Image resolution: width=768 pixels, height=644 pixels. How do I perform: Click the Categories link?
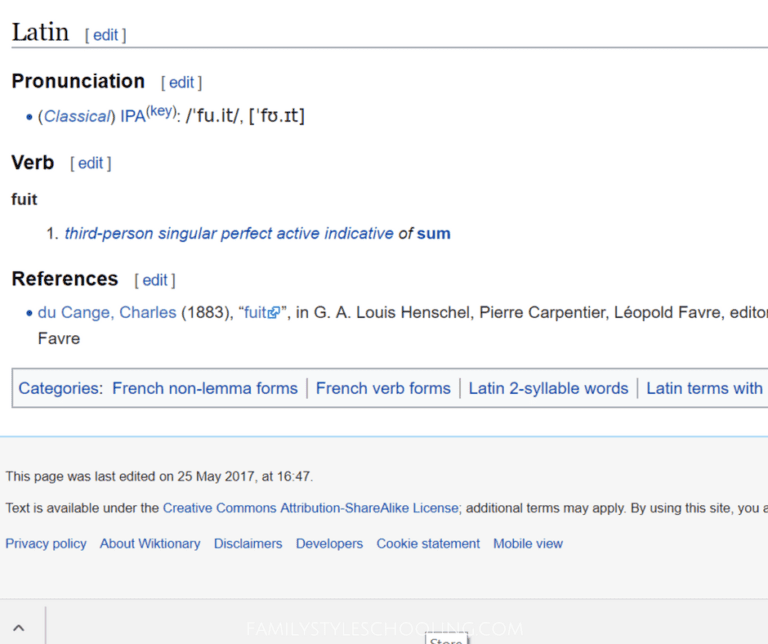[x=59, y=388]
